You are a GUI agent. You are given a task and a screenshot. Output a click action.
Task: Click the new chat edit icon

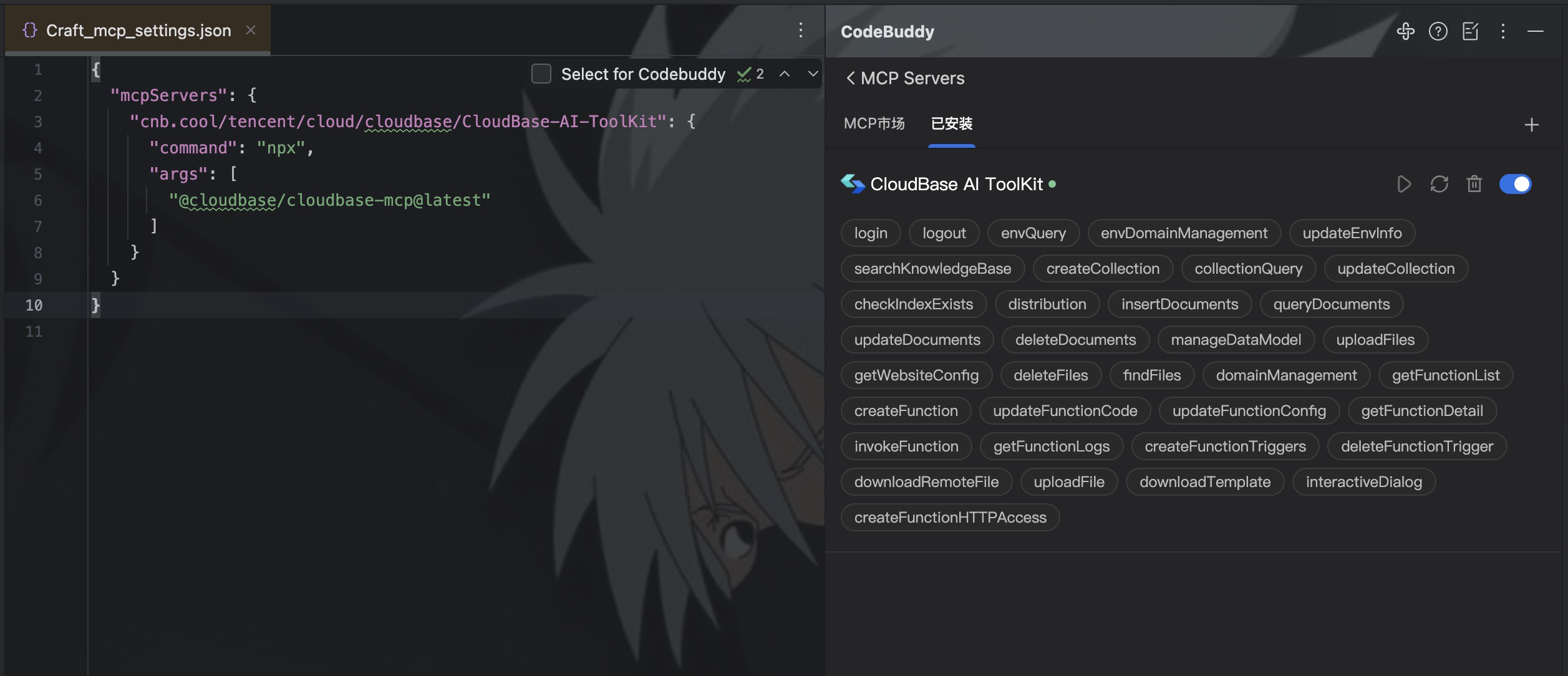[x=1471, y=31]
